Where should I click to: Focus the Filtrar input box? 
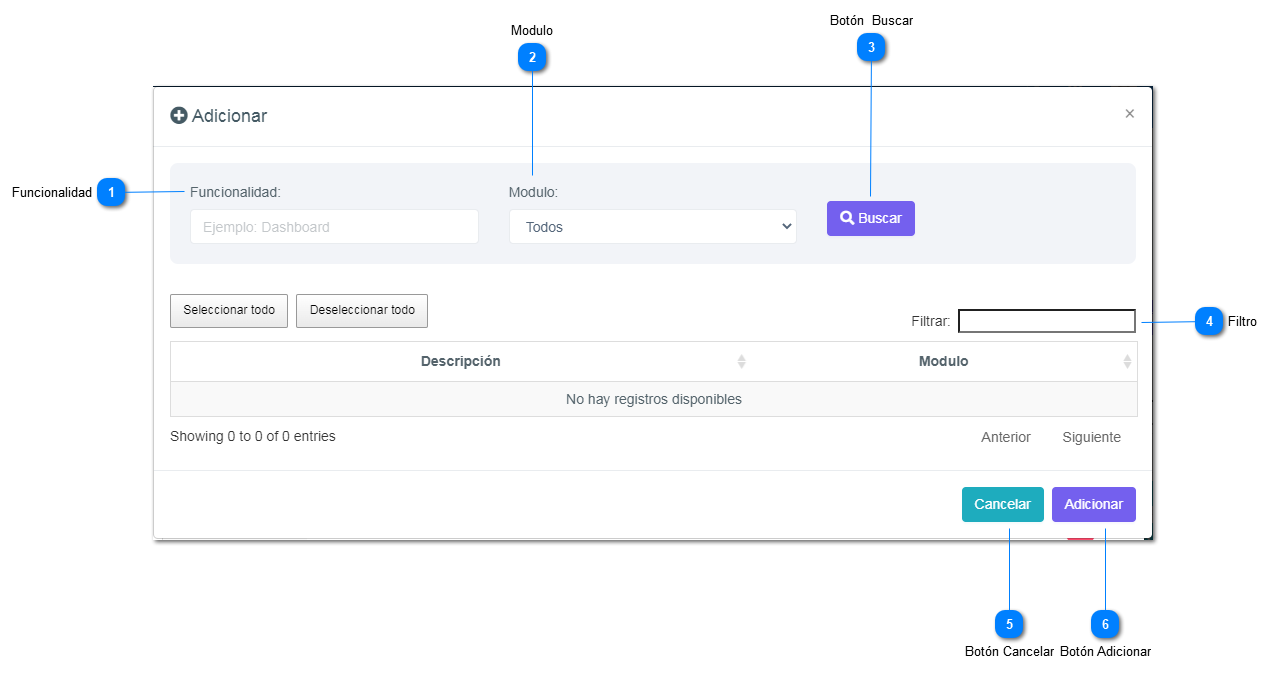[x=1046, y=321]
